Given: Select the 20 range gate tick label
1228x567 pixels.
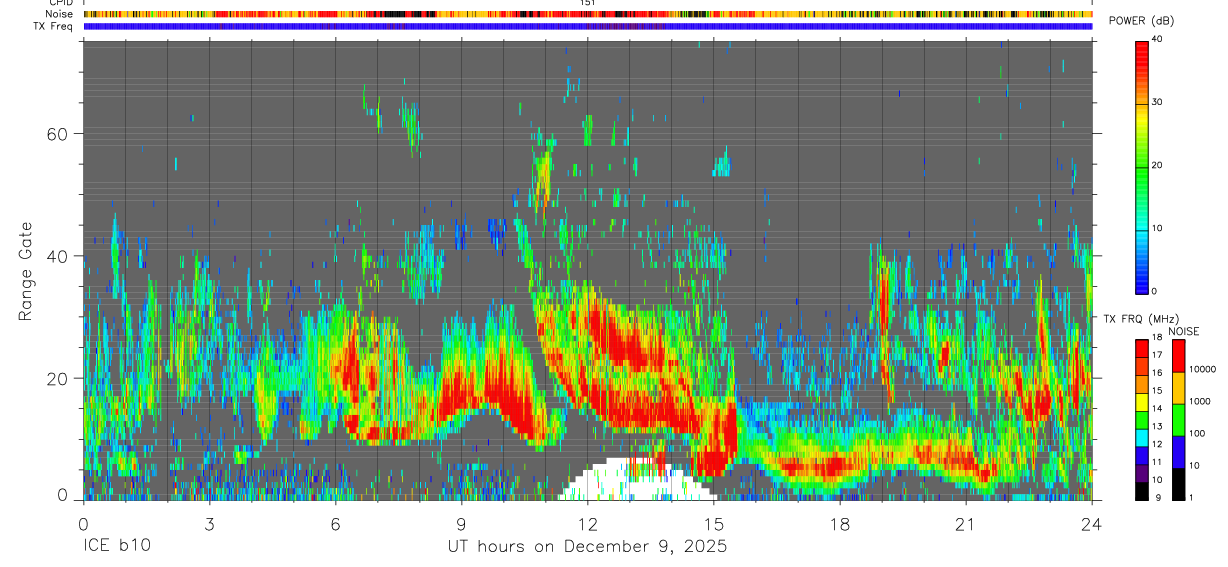Looking at the screenshot, I should (59, 378).
